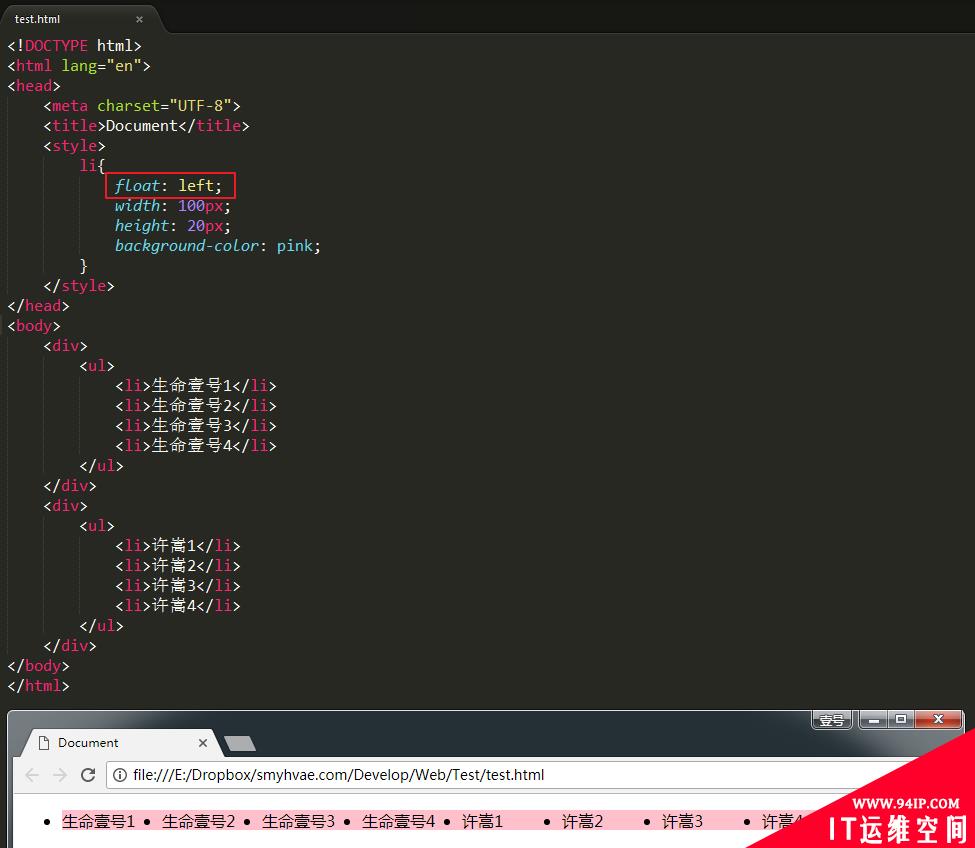Click the <li>许嵩3</li> code line

click(x=178, y=585)
